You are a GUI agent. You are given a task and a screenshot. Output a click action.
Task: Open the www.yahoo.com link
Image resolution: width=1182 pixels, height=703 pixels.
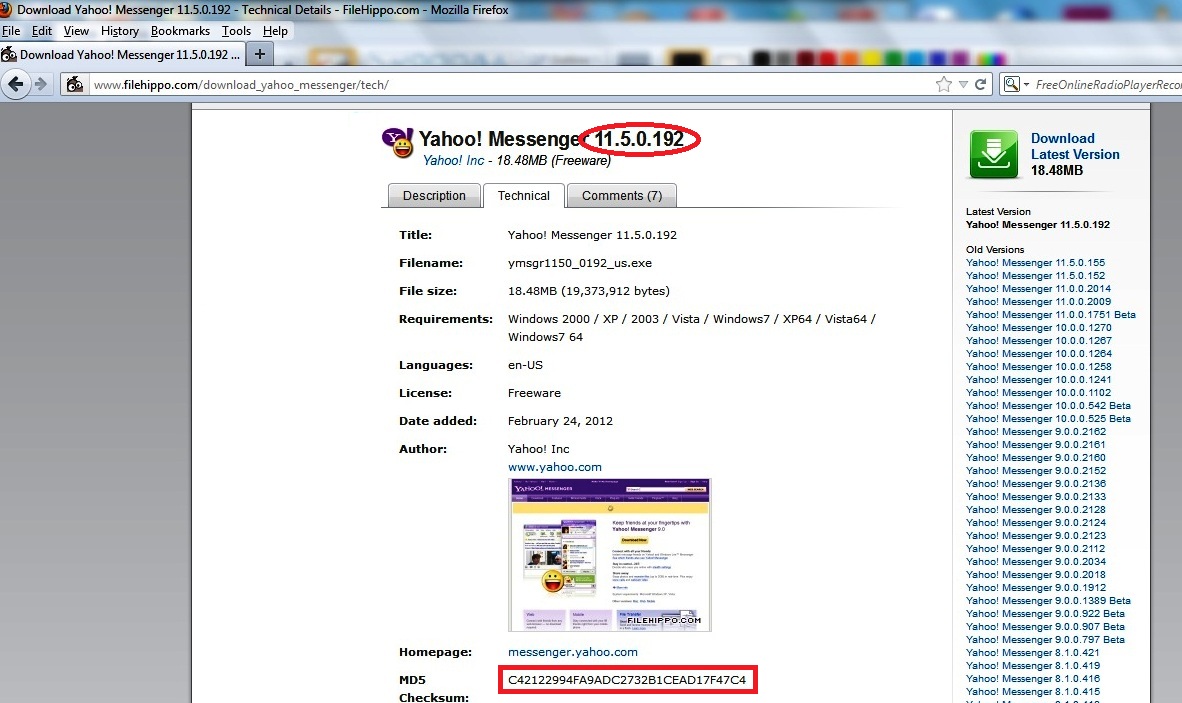coord(555,467)
